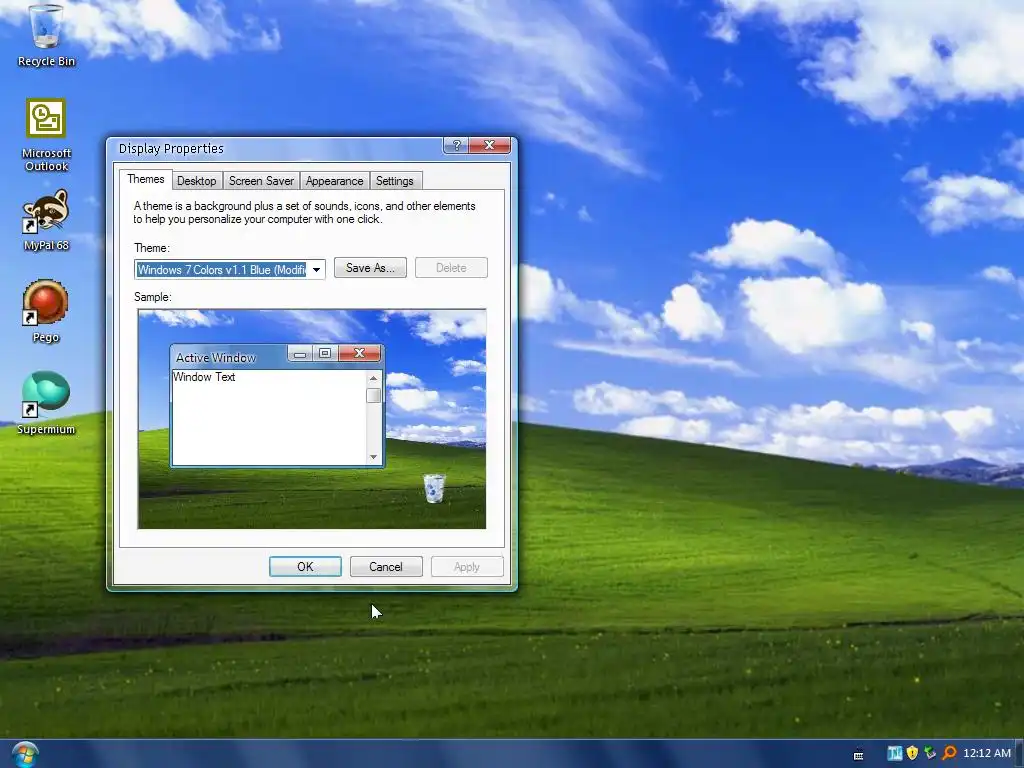
Task: Switch to the Themes tab
Action: point(146,179)
